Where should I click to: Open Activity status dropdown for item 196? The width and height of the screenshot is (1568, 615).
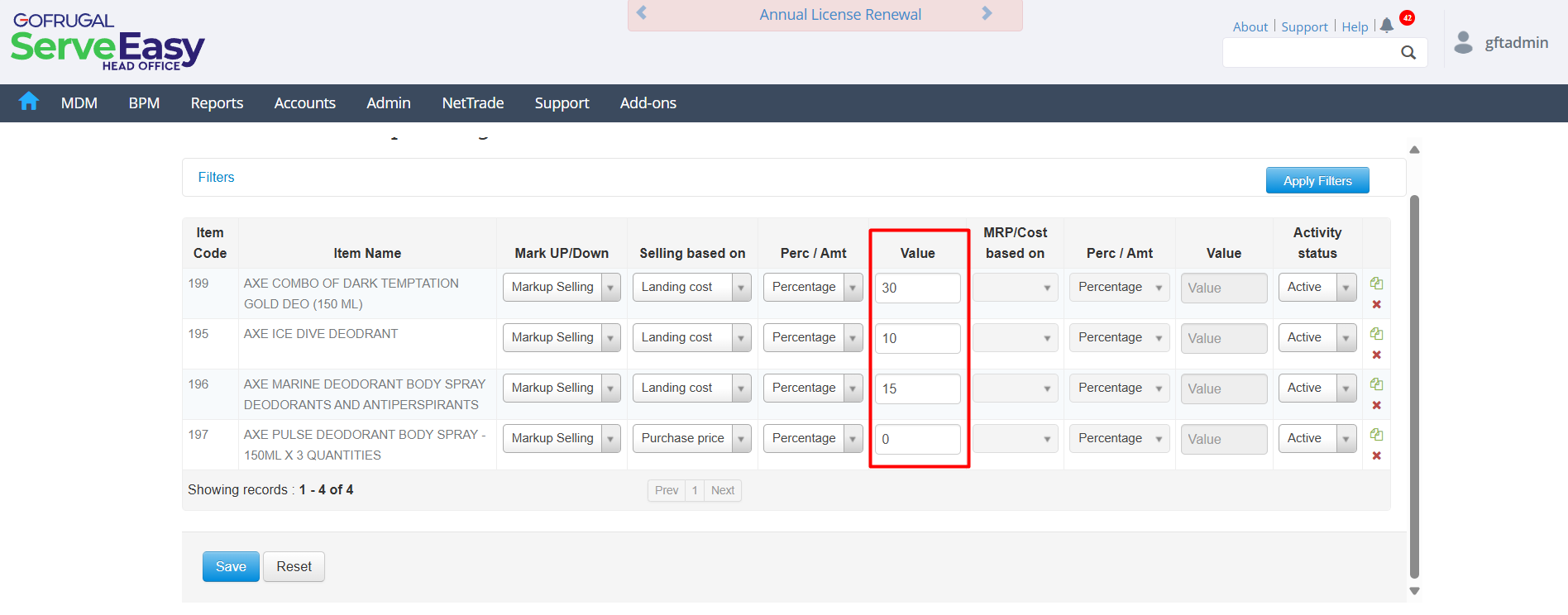(1317, 389)
